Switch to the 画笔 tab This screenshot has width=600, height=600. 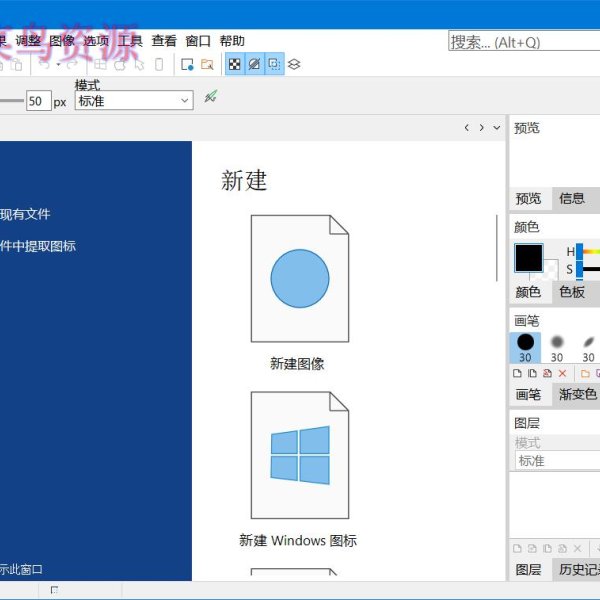tap(528, 395)
